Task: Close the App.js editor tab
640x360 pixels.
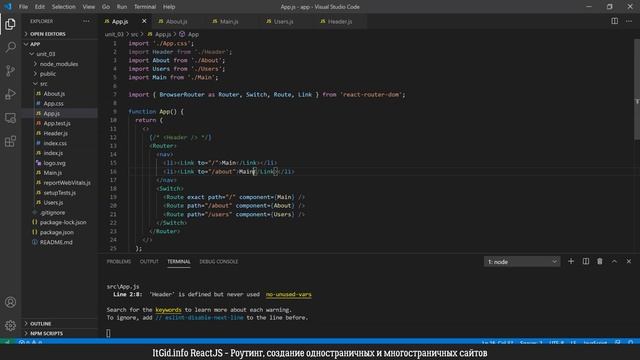Action: click(x=144, y=21)
